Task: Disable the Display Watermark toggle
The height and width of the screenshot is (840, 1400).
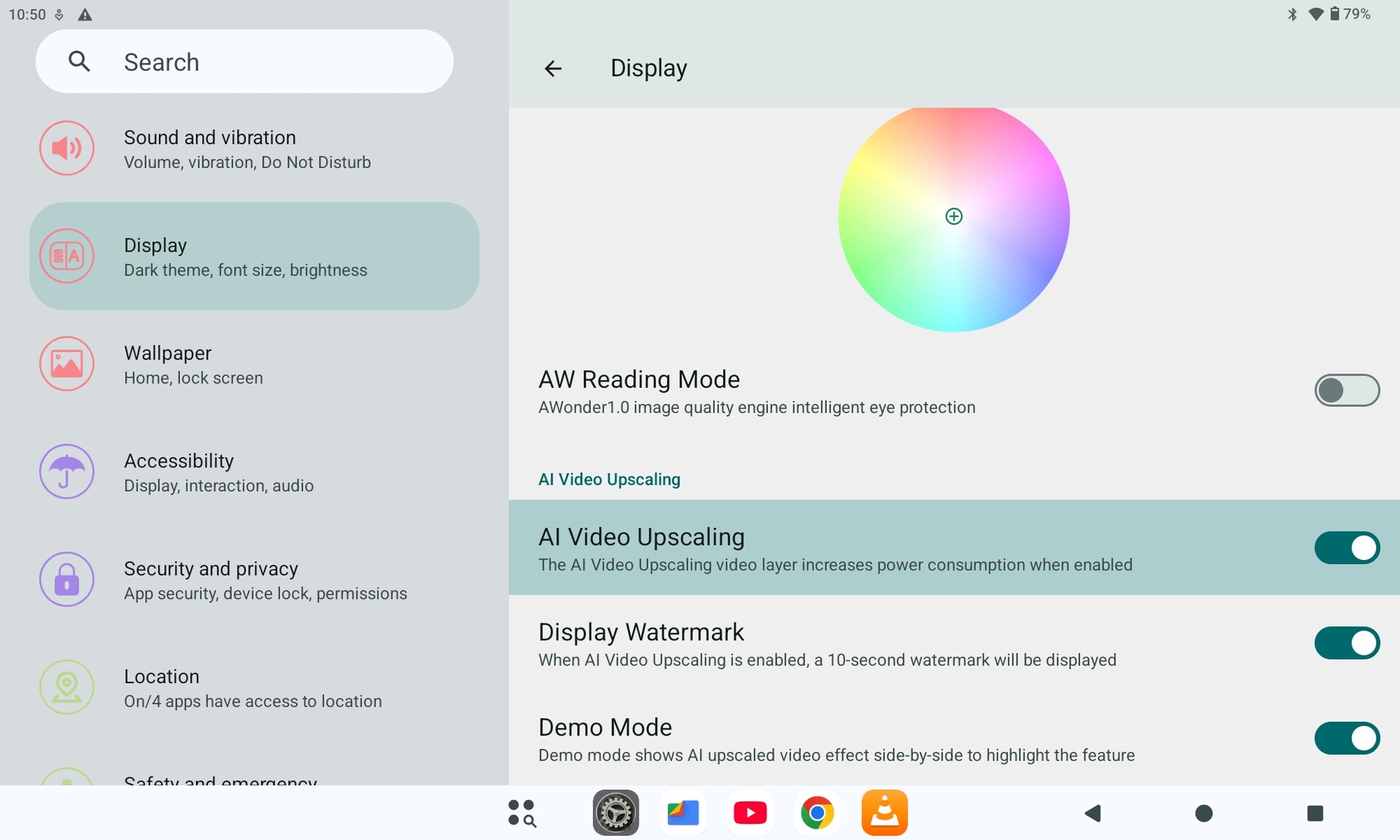Action: 1346,643
